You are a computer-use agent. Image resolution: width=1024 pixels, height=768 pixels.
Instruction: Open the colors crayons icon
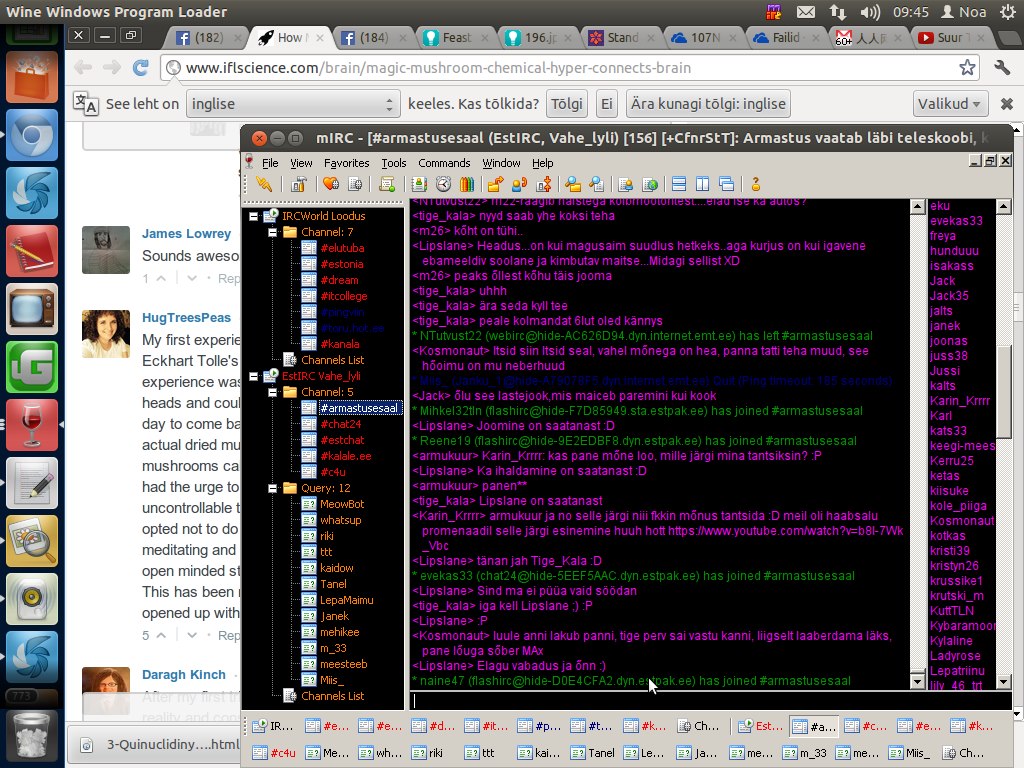point(466,184)
